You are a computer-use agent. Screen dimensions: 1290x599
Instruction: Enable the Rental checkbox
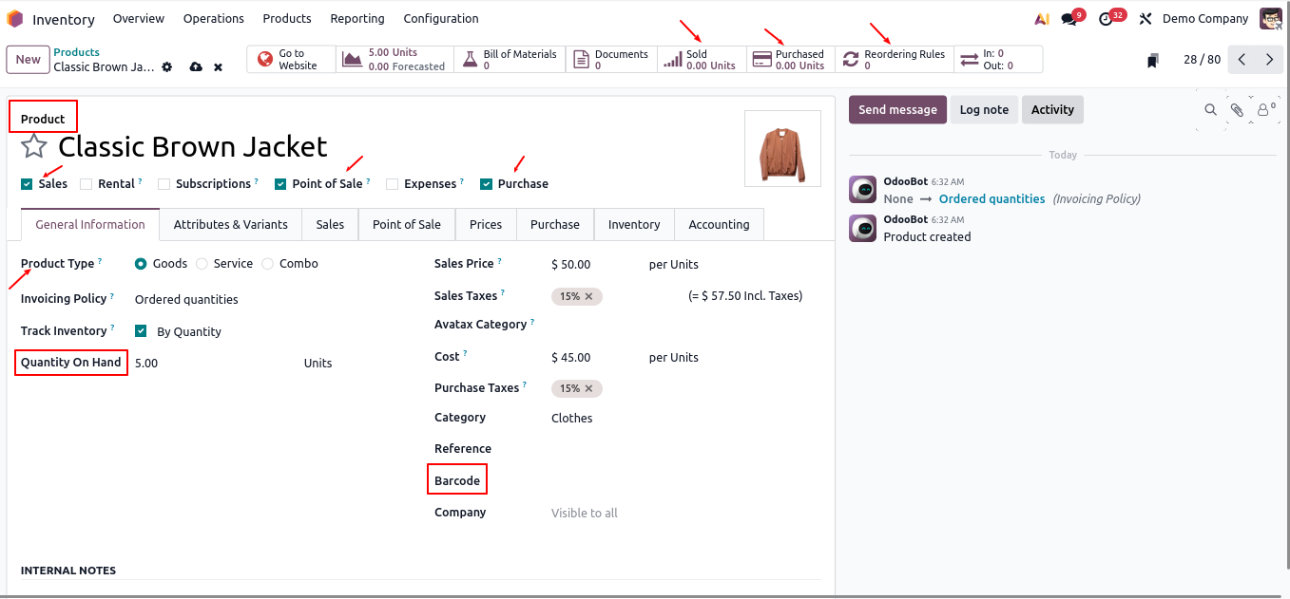[86, 184]
